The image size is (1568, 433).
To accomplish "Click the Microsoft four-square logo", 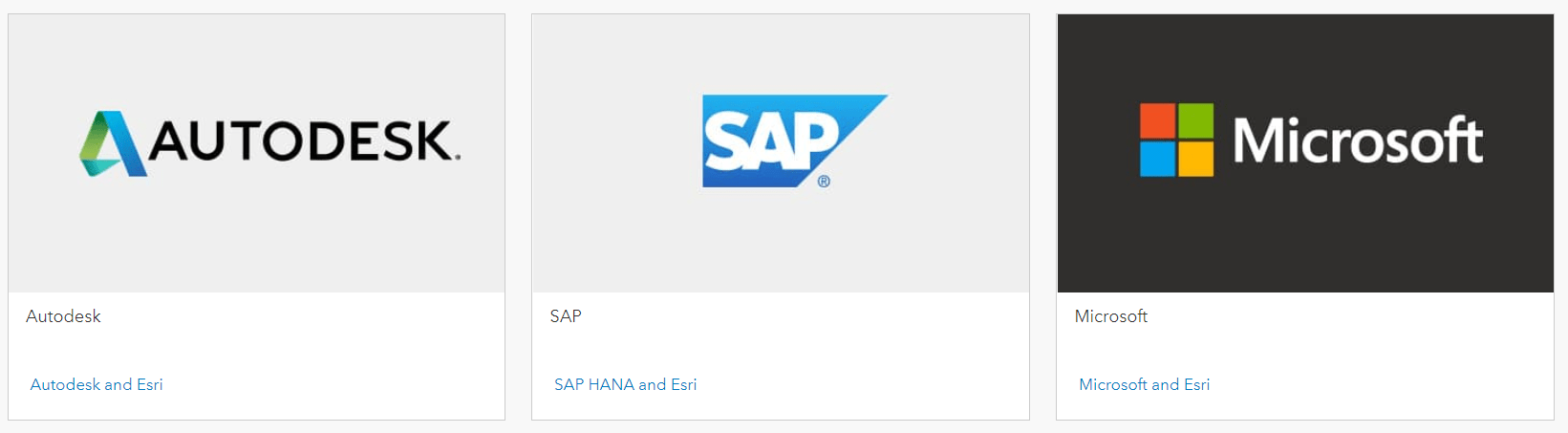I will 1176,140.
